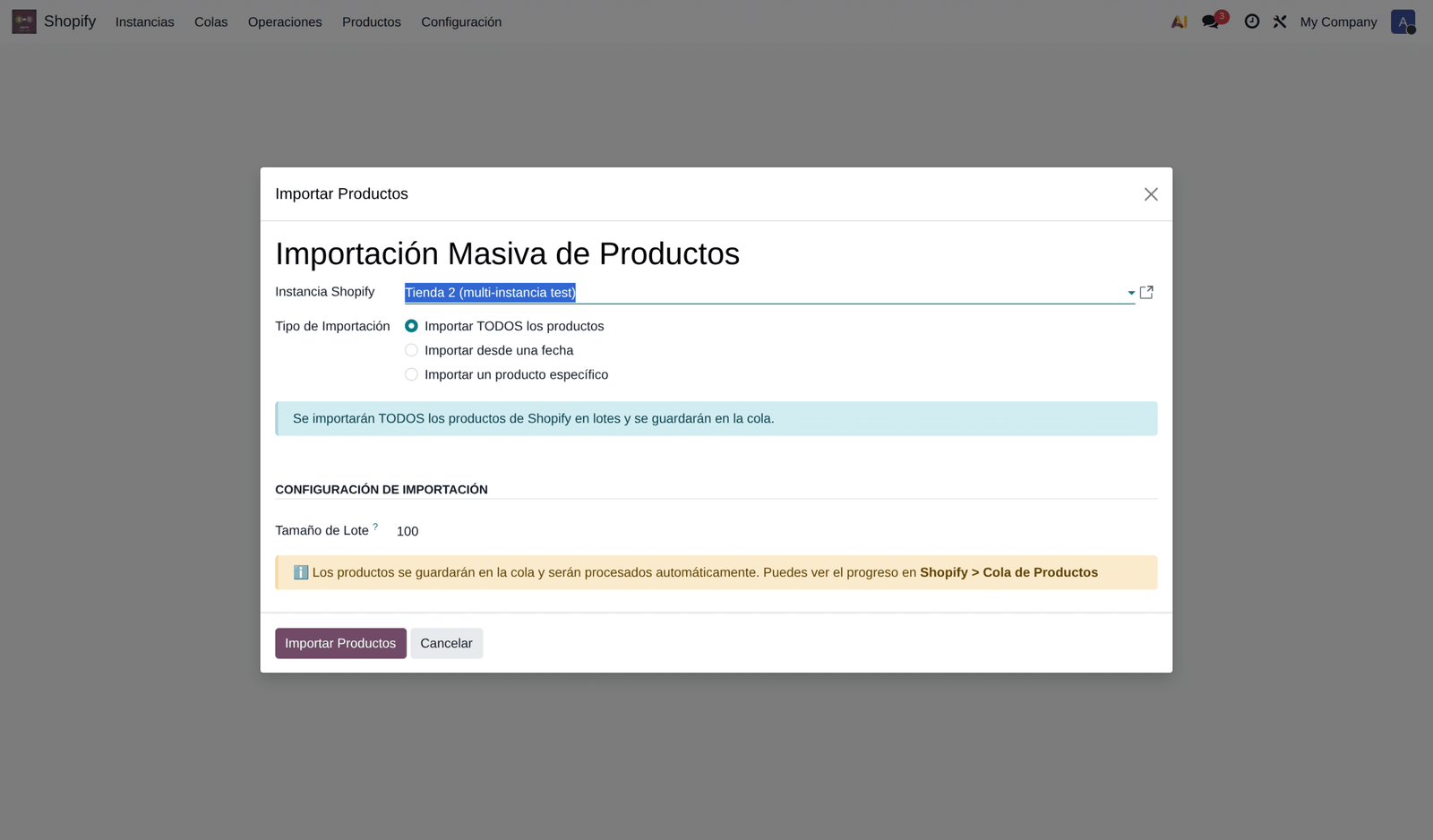The width and height of the screenshot is (1433, 840).
Task: Open the Productos menu
Action: click(x=372, y=21)
